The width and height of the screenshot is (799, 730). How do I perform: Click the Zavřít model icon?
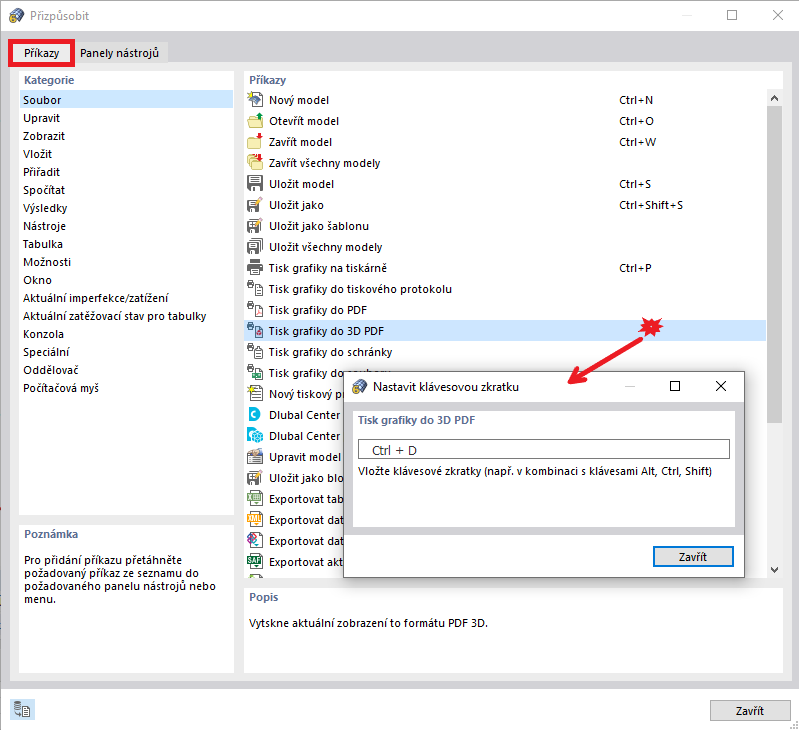tap(255, 142)
